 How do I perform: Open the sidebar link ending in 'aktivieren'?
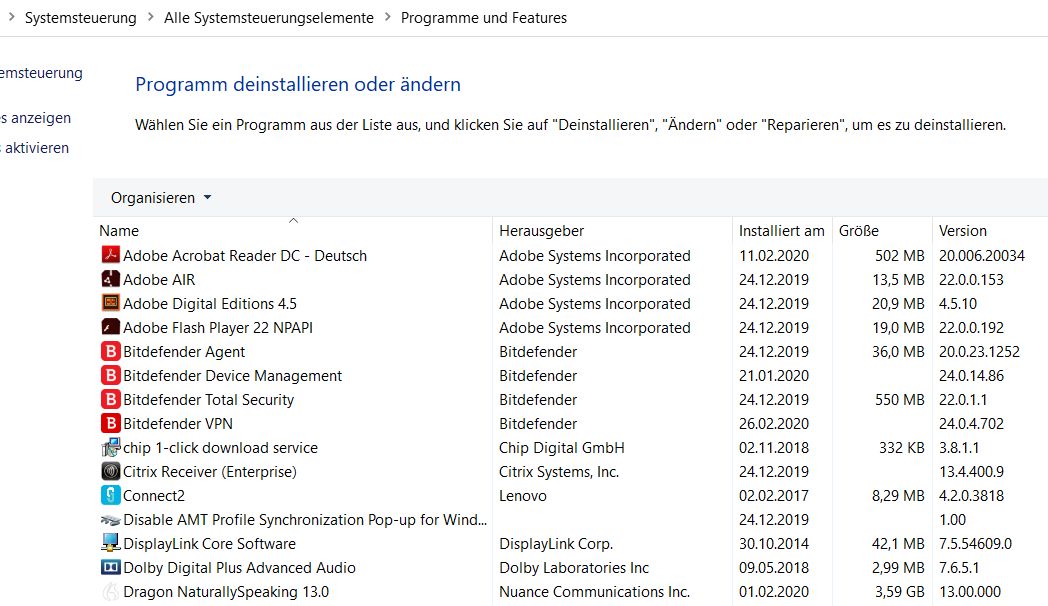pyautogui.click(x=34, y=148)
